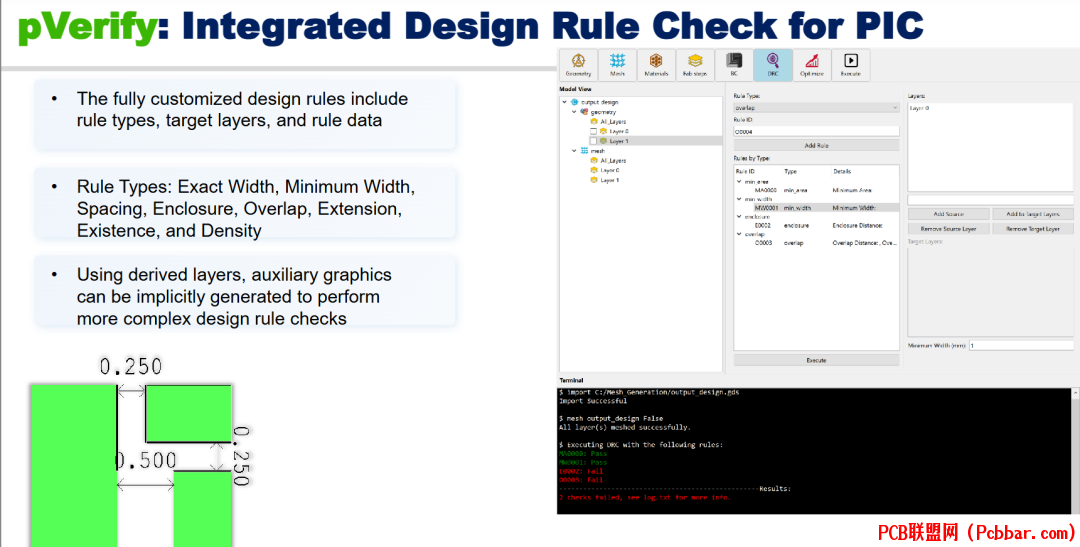The image size is (1080, 547).
Task: Open the Mesh toolbar tab
Action: (x=617, y=65)
